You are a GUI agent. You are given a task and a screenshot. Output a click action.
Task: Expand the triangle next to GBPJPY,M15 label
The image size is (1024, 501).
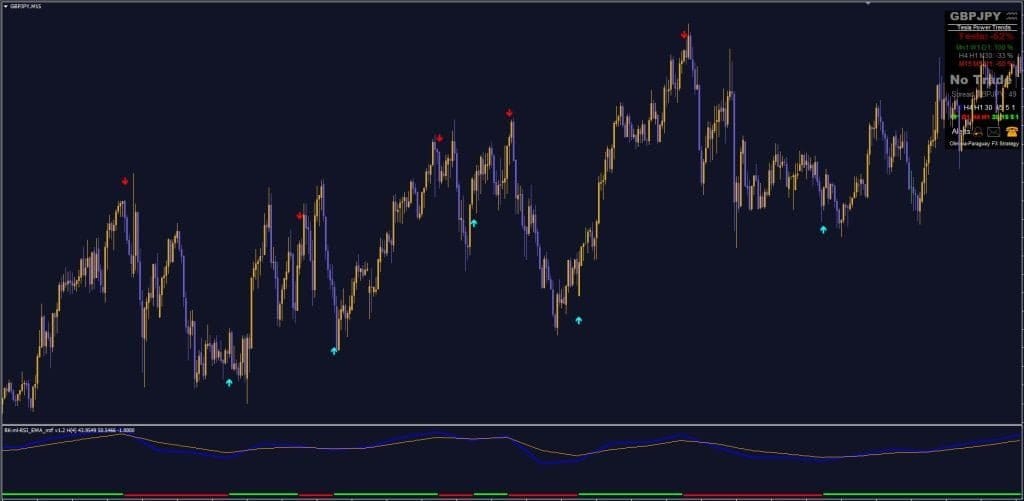coord(5,6)
